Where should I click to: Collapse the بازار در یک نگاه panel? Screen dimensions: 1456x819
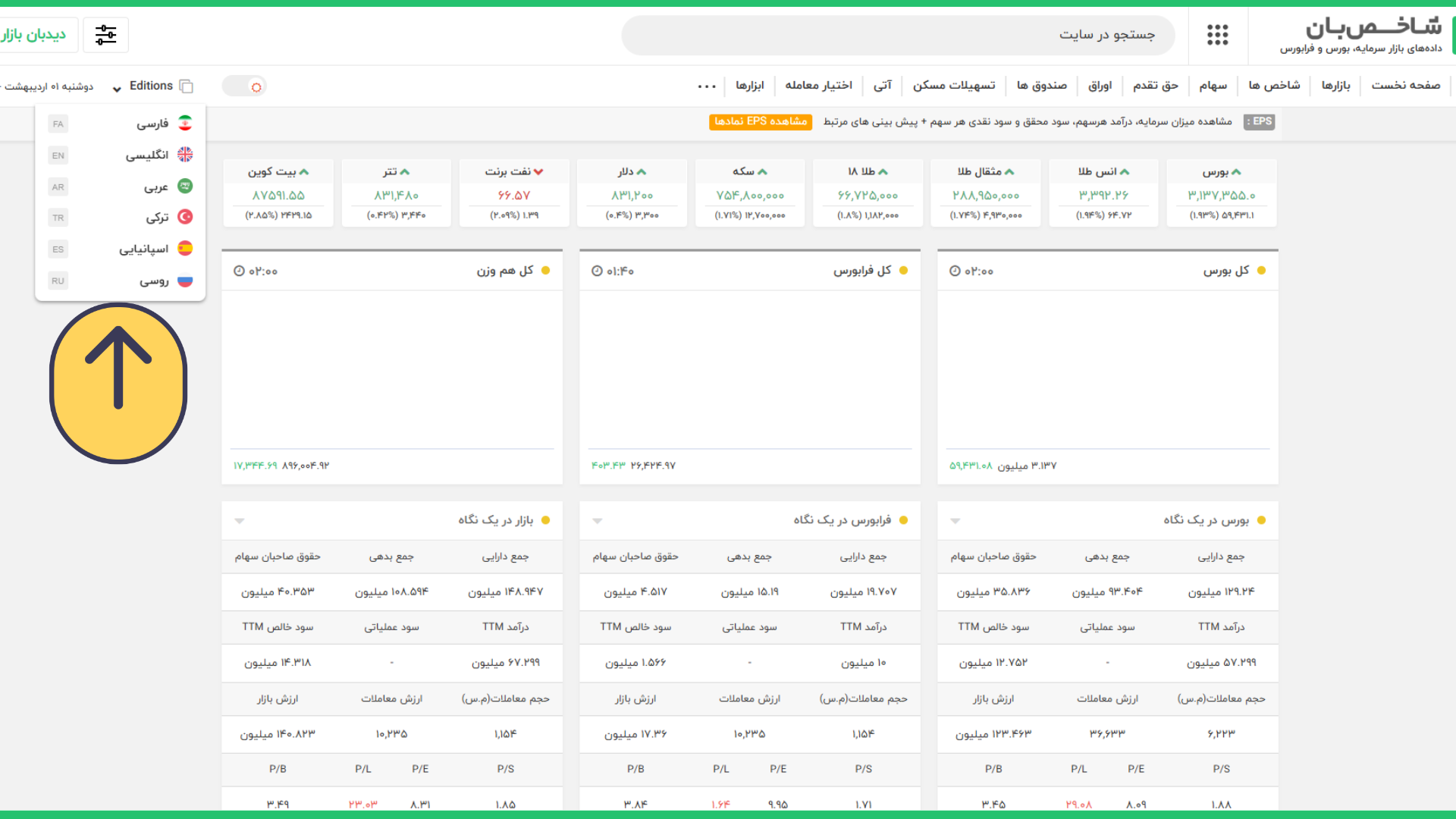coord(240,521)
